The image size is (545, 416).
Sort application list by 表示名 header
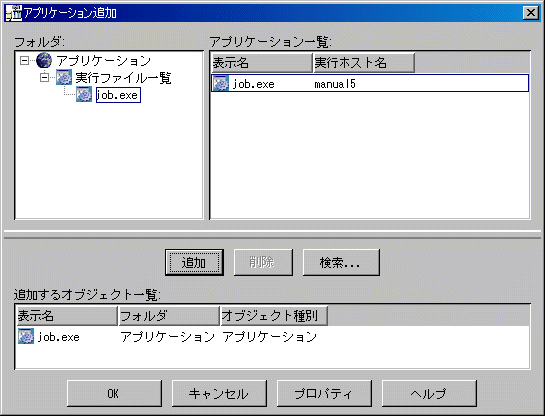tap(262, 63)
